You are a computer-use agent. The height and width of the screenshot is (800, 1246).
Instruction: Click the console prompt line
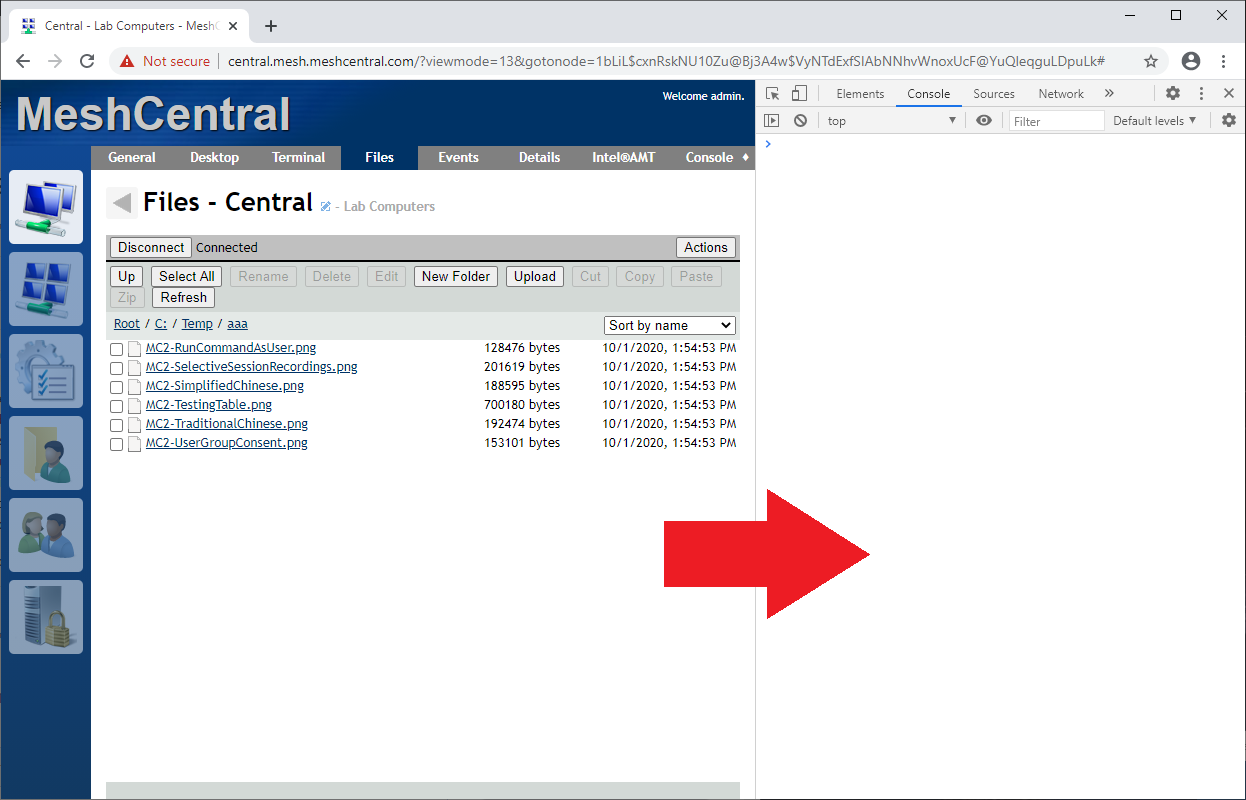1000,144
